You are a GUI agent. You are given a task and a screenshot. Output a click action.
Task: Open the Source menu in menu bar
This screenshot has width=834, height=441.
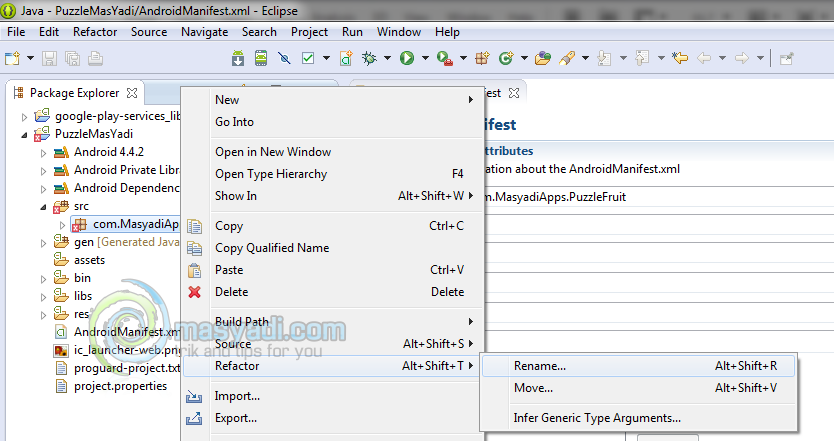(149, 32)
